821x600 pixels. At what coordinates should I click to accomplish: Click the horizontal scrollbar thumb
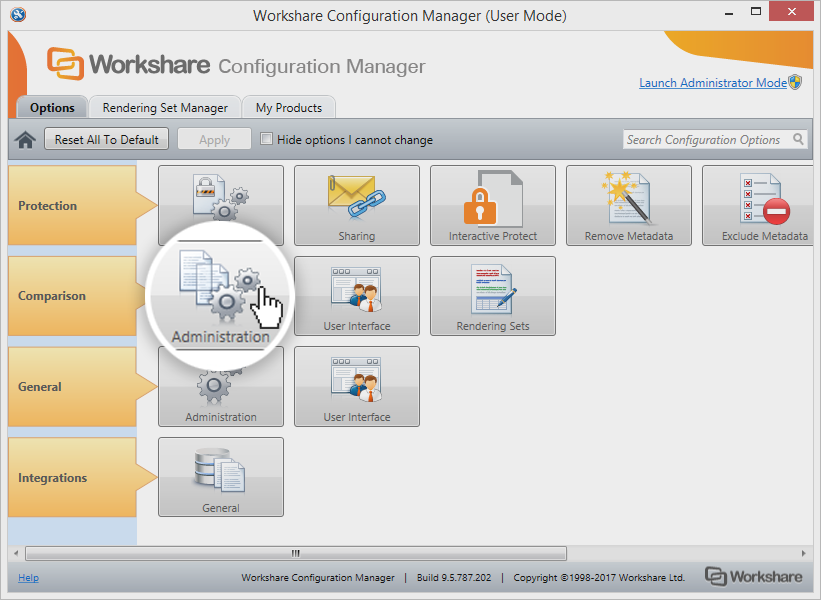296,553
